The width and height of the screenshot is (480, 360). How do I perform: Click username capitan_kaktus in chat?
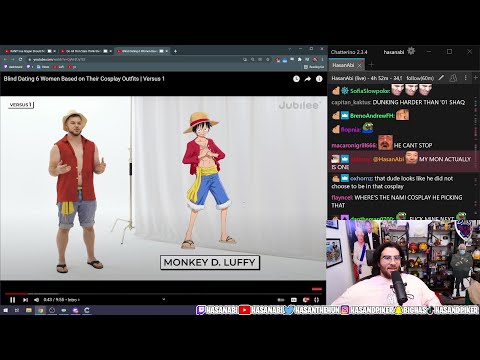pos(351,102)
